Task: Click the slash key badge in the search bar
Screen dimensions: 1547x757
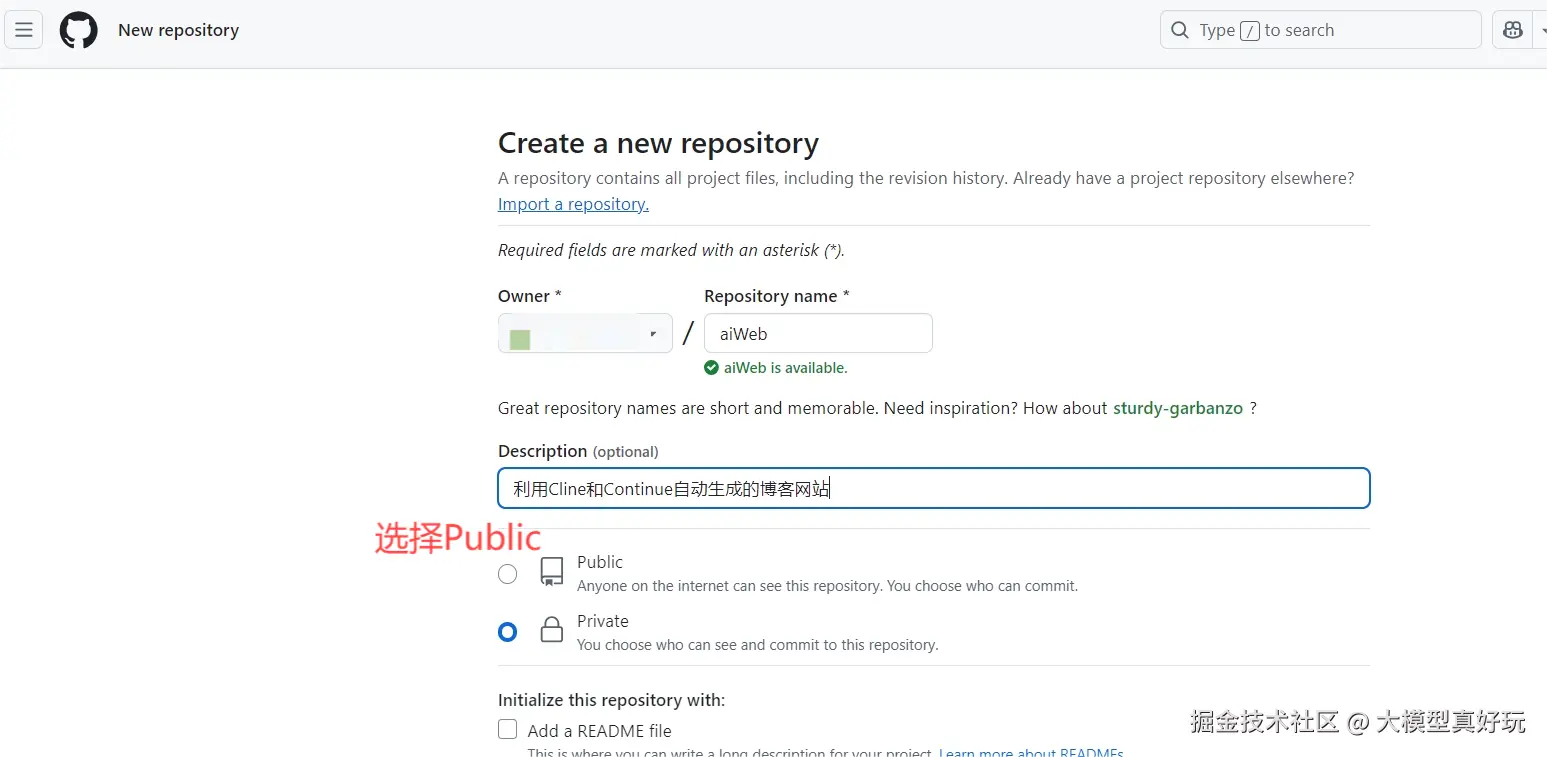Action: click(1250, 30)
